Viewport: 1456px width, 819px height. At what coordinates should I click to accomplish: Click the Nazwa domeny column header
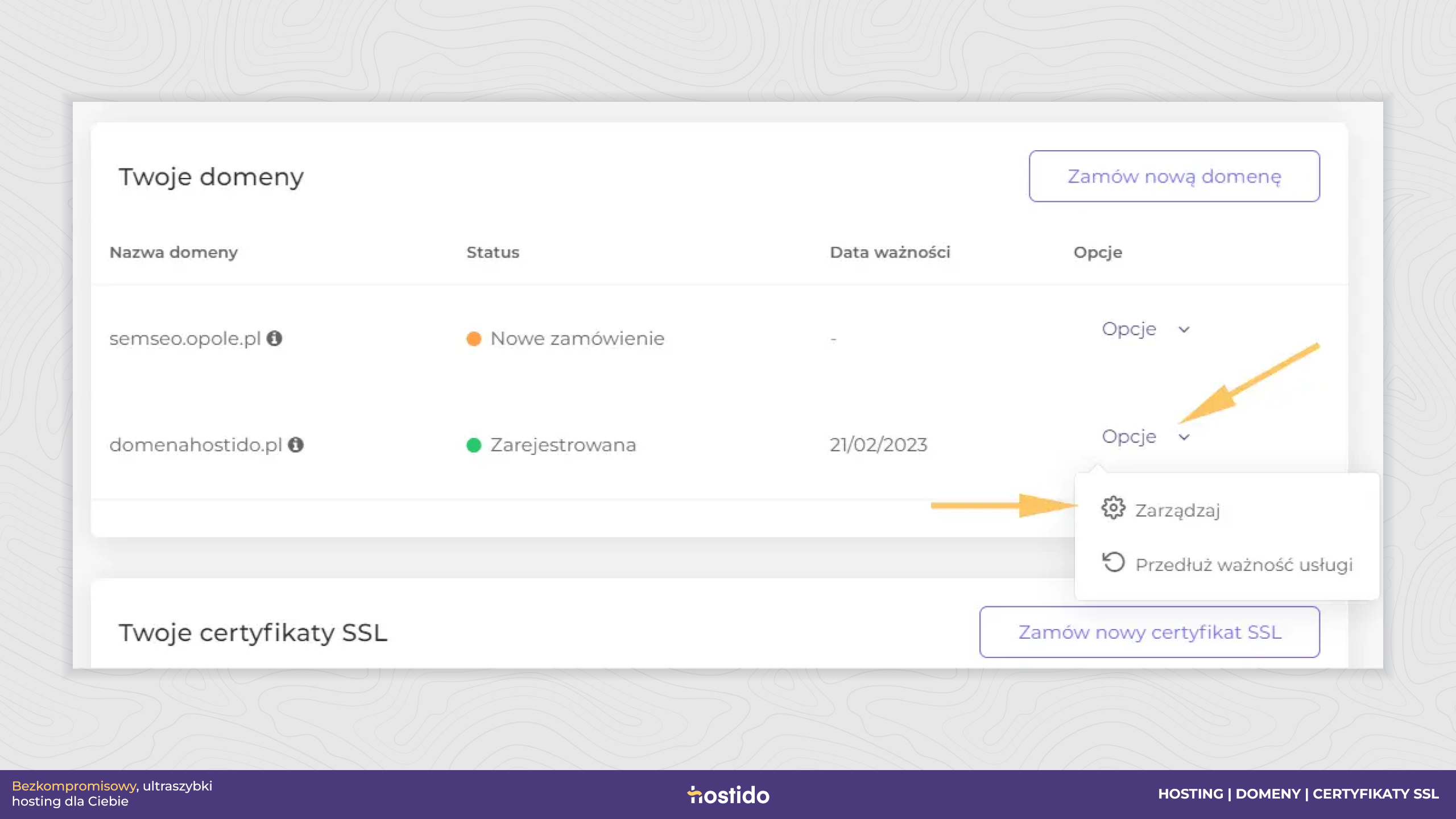pos(173,253)
